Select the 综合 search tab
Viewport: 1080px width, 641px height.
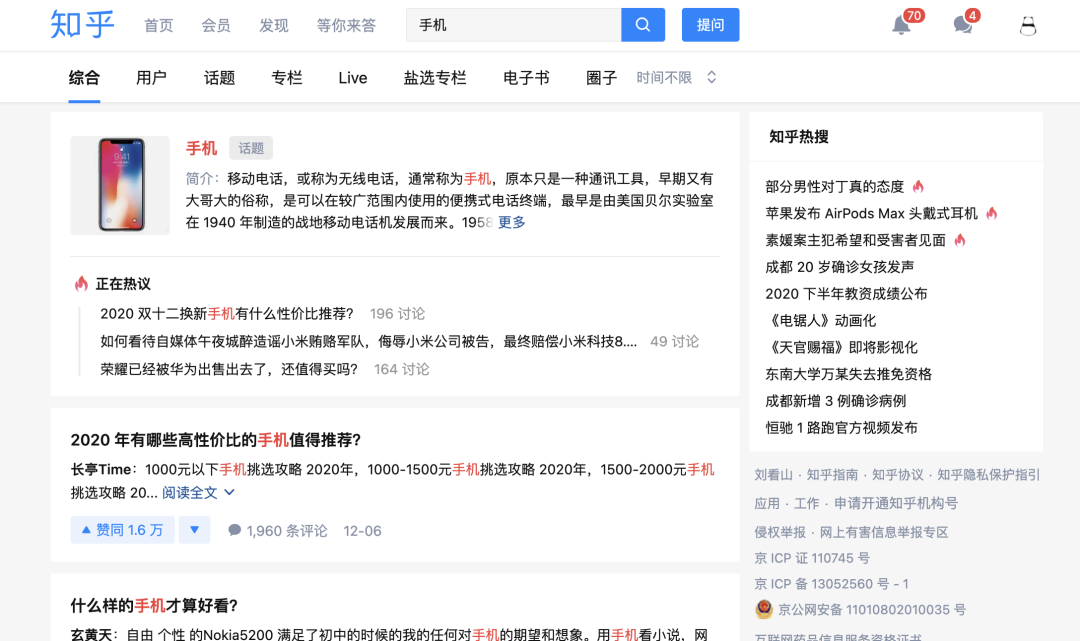point(84,78)
